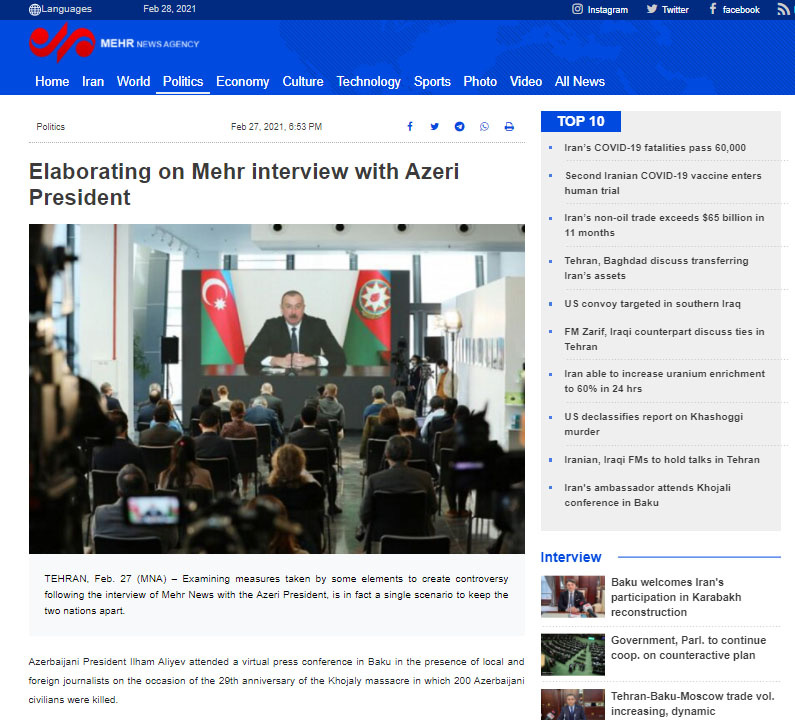The image size is (795, 720).
Task: Go to the Politics navigation tab
Action: 183,82
